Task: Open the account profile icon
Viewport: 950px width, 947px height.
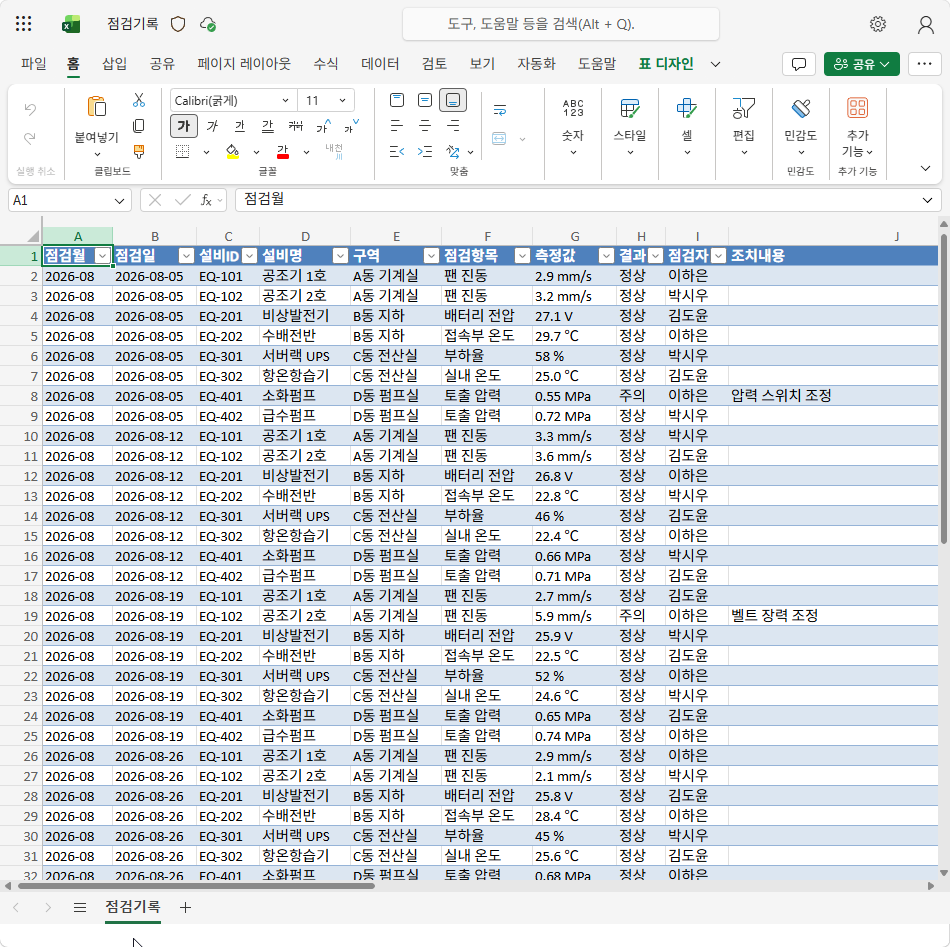Action: tap(925, 24)
